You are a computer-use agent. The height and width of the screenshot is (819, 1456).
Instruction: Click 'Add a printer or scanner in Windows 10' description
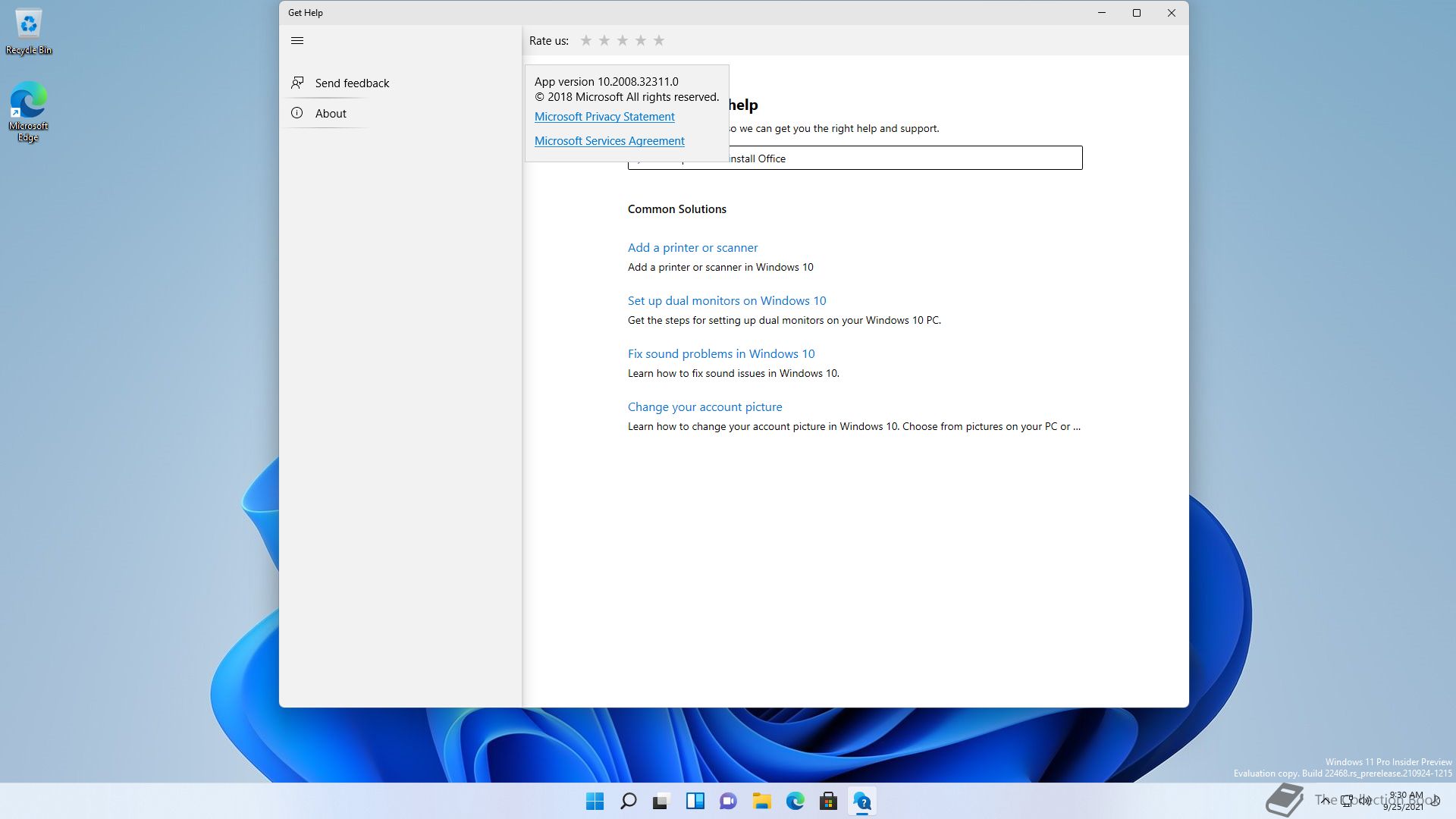point(720,267)
